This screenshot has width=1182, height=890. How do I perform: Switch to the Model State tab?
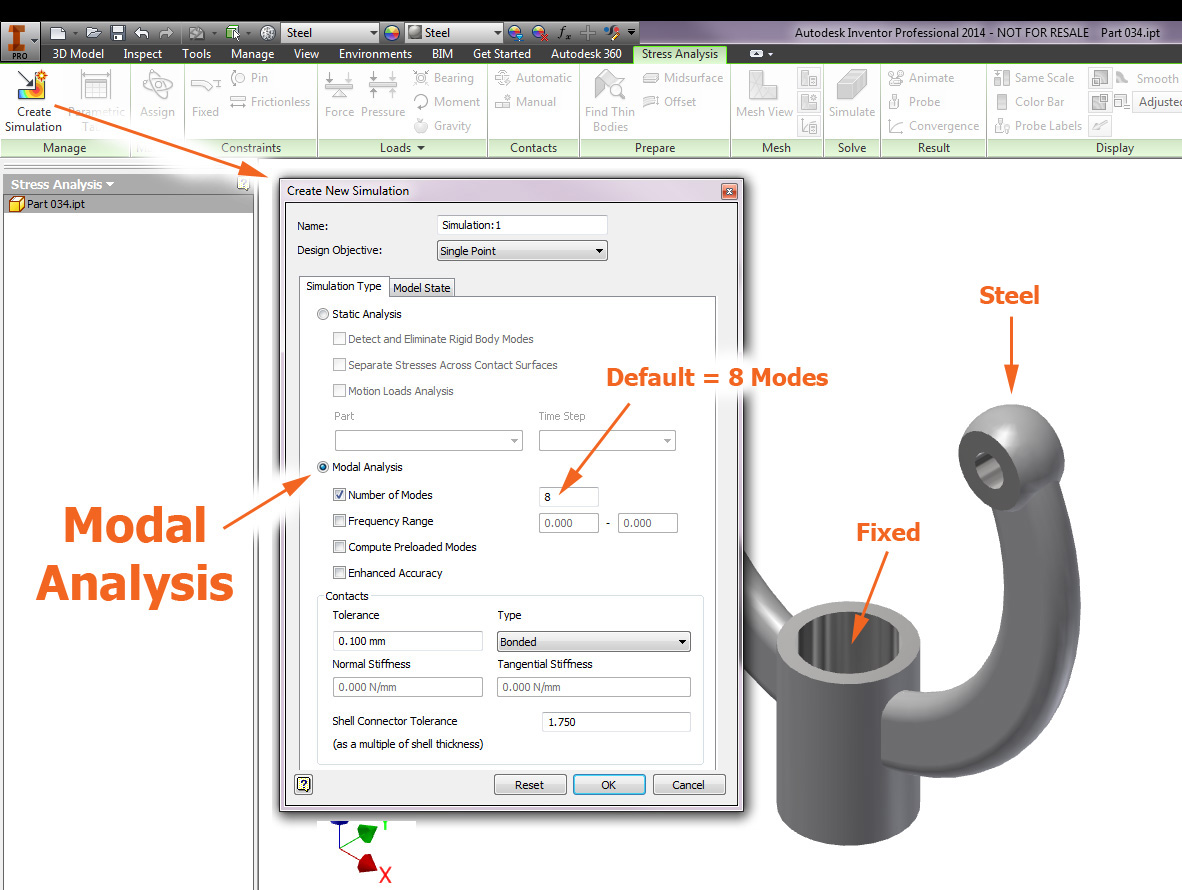click(x=421, y=288)
